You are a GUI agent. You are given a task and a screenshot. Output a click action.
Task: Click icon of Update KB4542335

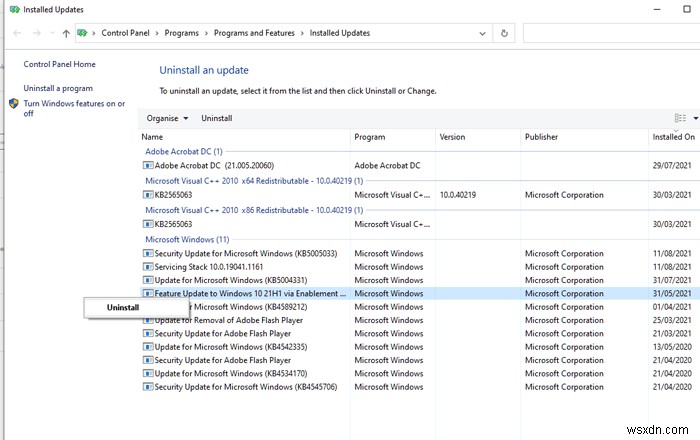point(148,347)
